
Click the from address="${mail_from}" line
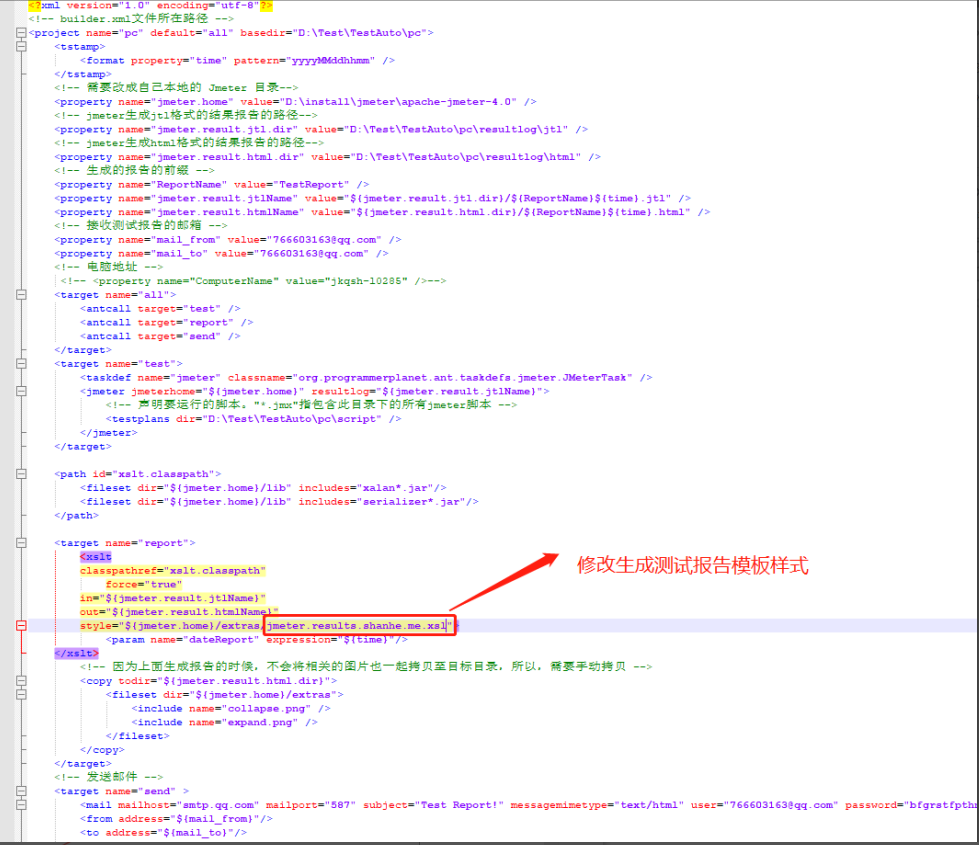tap(176, 819)
